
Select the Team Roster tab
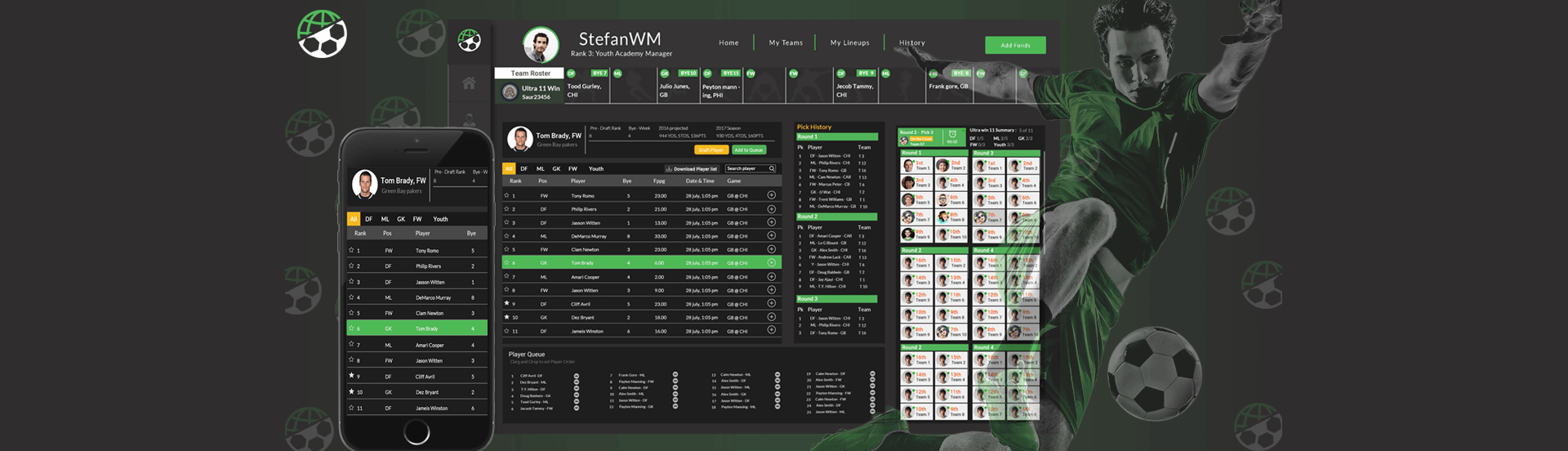[x=530, y=73]
